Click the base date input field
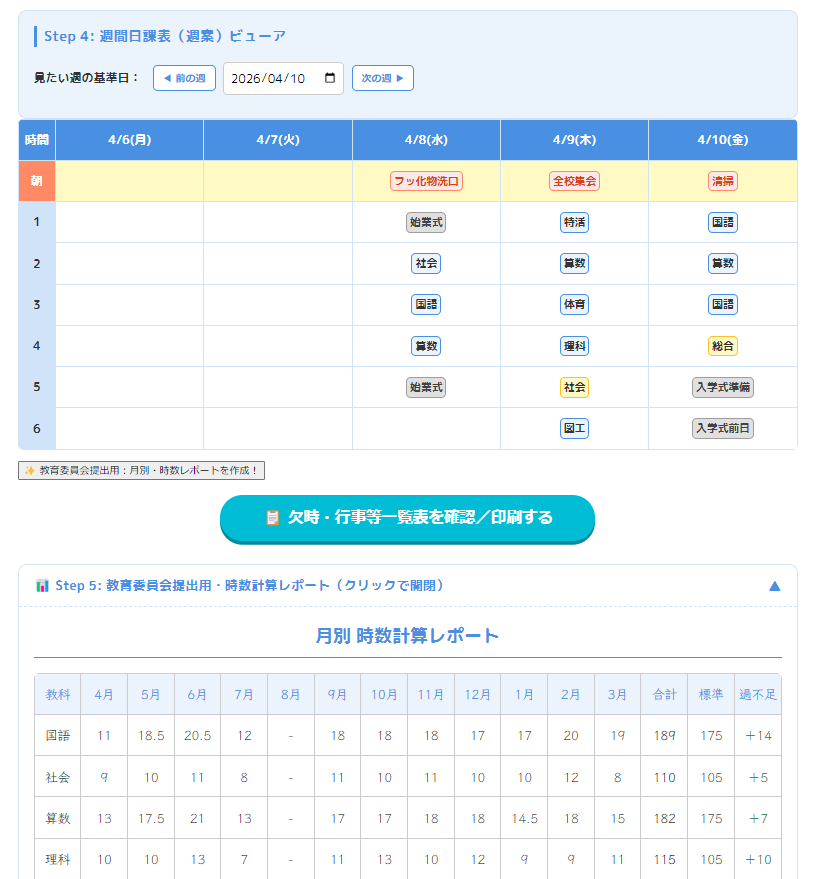816x879 pixels. click(270, 78)
